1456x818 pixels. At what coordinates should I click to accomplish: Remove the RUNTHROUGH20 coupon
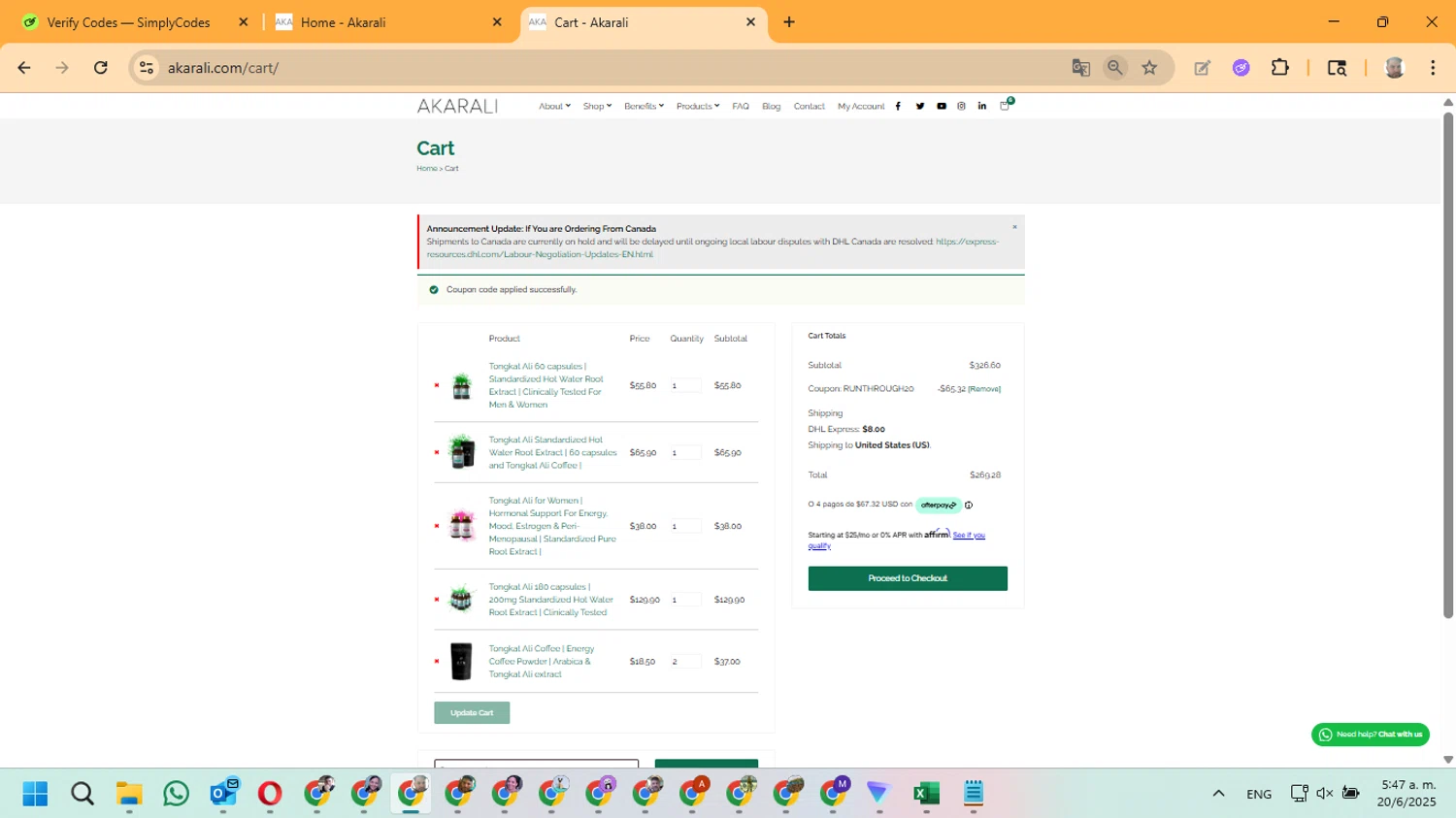click(984, 389)
